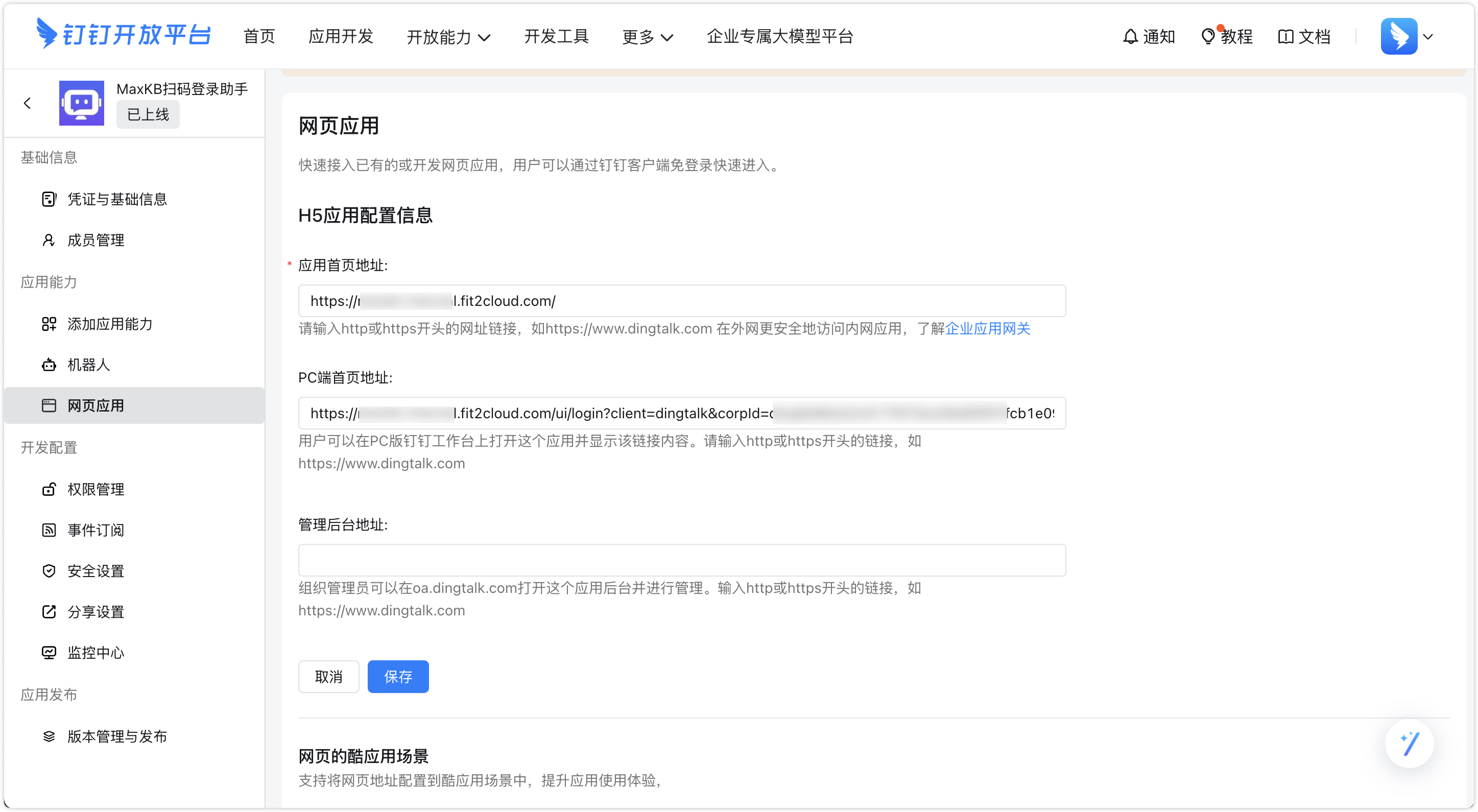Image resolution: width=1478 pixels, height=812 pixels.
Task: Open 事件订阅 settings
Action: tap(96, 530)
